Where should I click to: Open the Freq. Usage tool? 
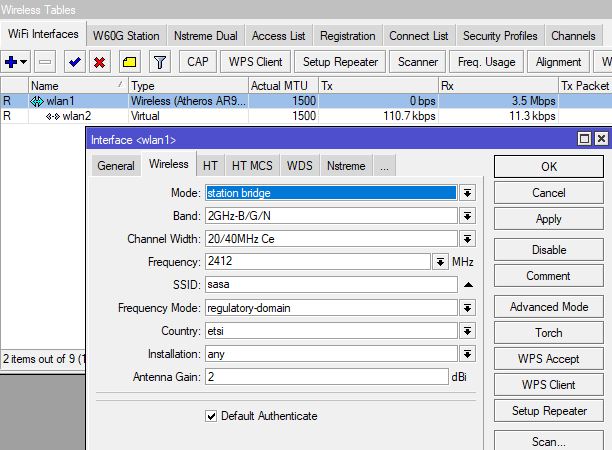click(x=487, y=62)
